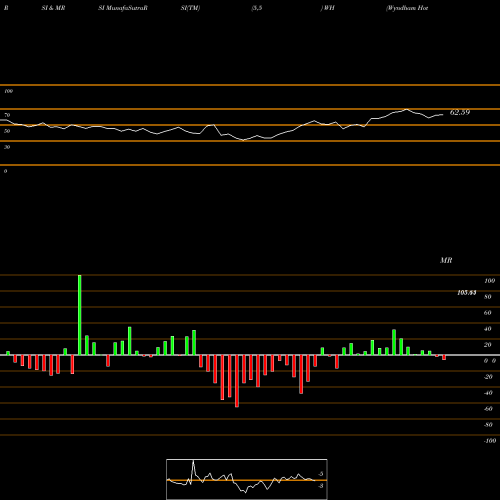The height and width of the screenshot is (500, 500).
Task: Click the MR axis label 60
Action: click(x=487, y=313)
